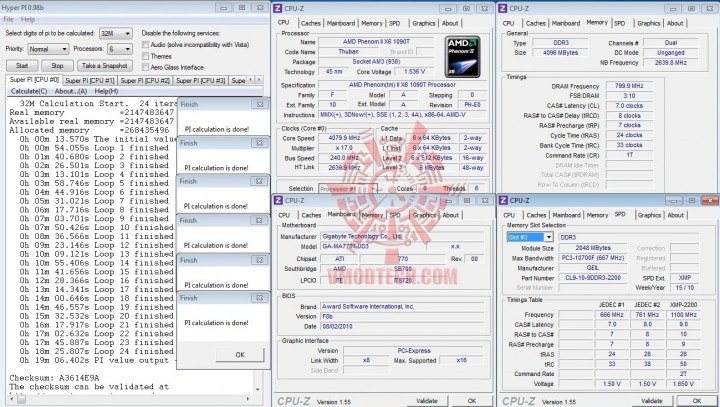Open the Help menu in Hyper PI
Screen dimensions: 720x407
[x=28, y=19]
